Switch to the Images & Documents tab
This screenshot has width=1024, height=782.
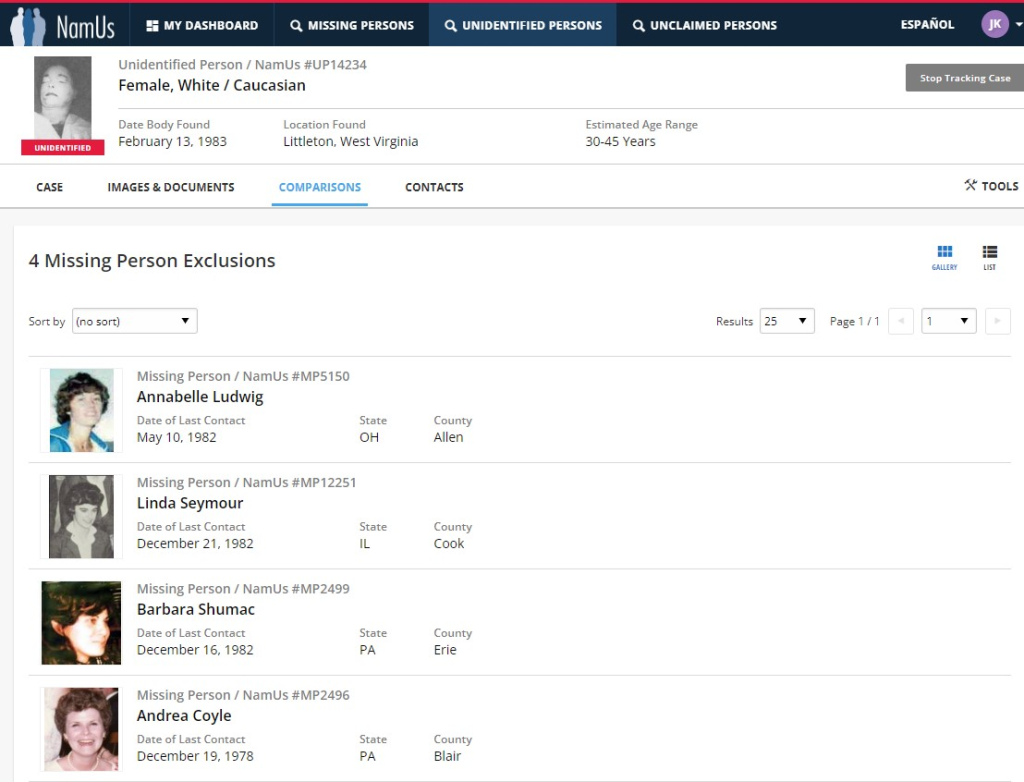coord(171,187)
